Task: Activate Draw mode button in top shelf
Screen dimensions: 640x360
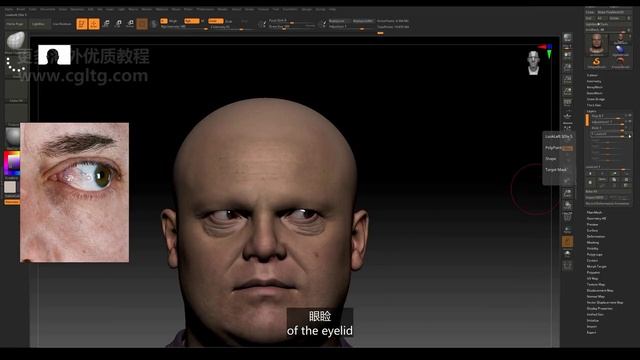Action: click(x=94, y=24)
